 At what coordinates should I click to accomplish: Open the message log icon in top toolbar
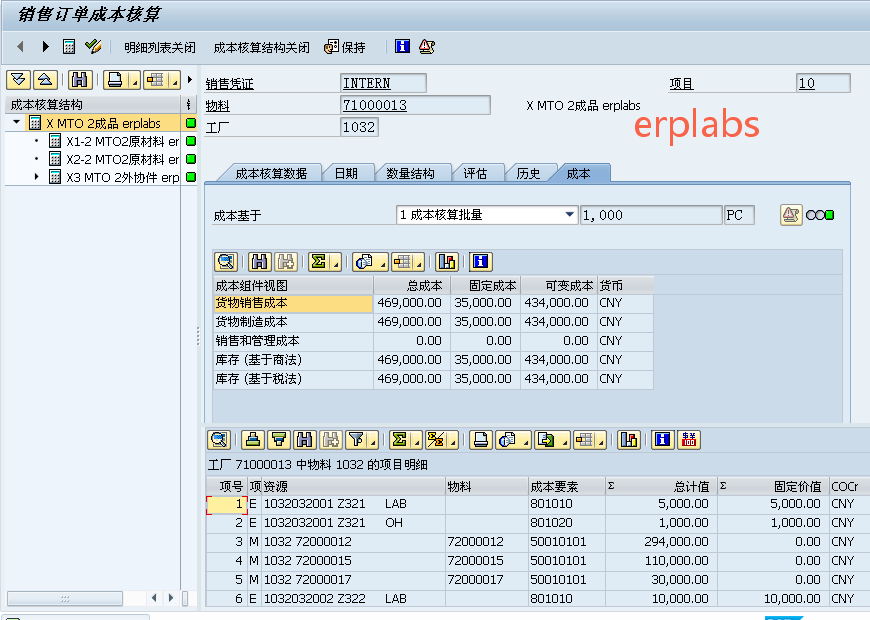tap(427, 47)
